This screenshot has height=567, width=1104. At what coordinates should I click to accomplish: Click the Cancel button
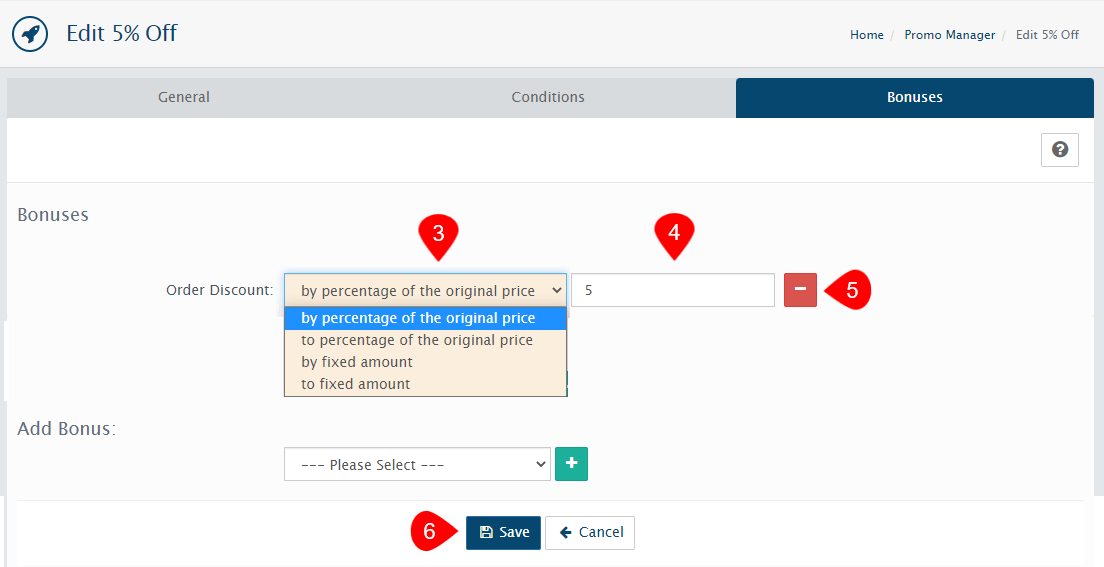(x=590, y=532)
